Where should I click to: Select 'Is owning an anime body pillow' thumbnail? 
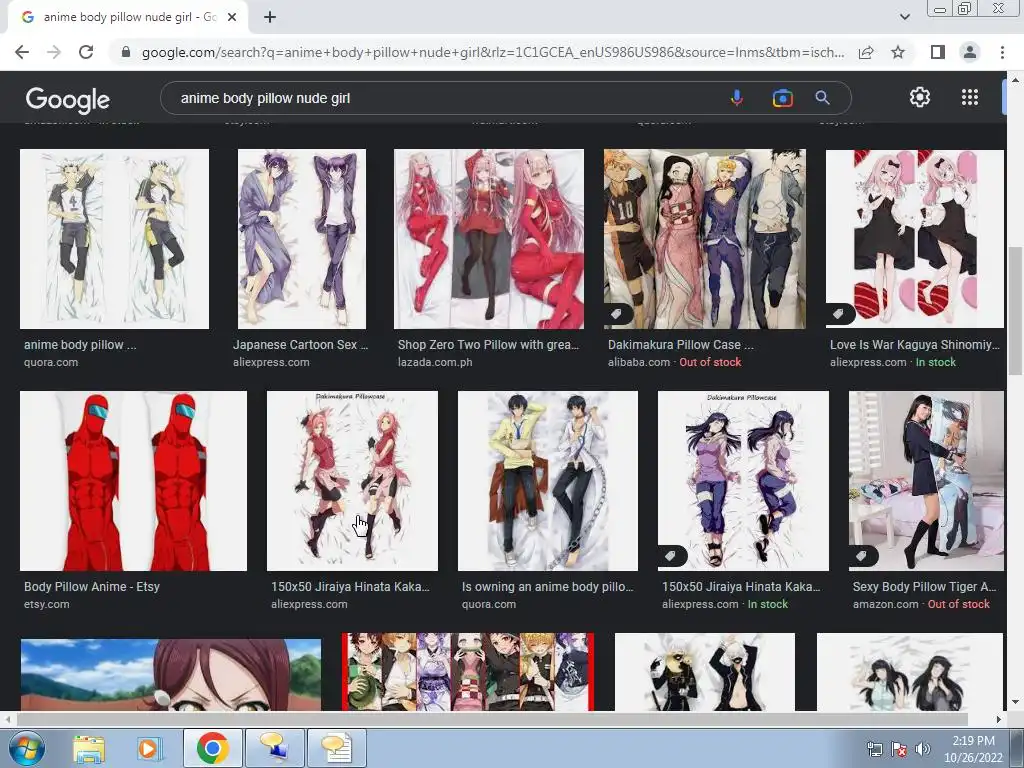click(548, 481)
